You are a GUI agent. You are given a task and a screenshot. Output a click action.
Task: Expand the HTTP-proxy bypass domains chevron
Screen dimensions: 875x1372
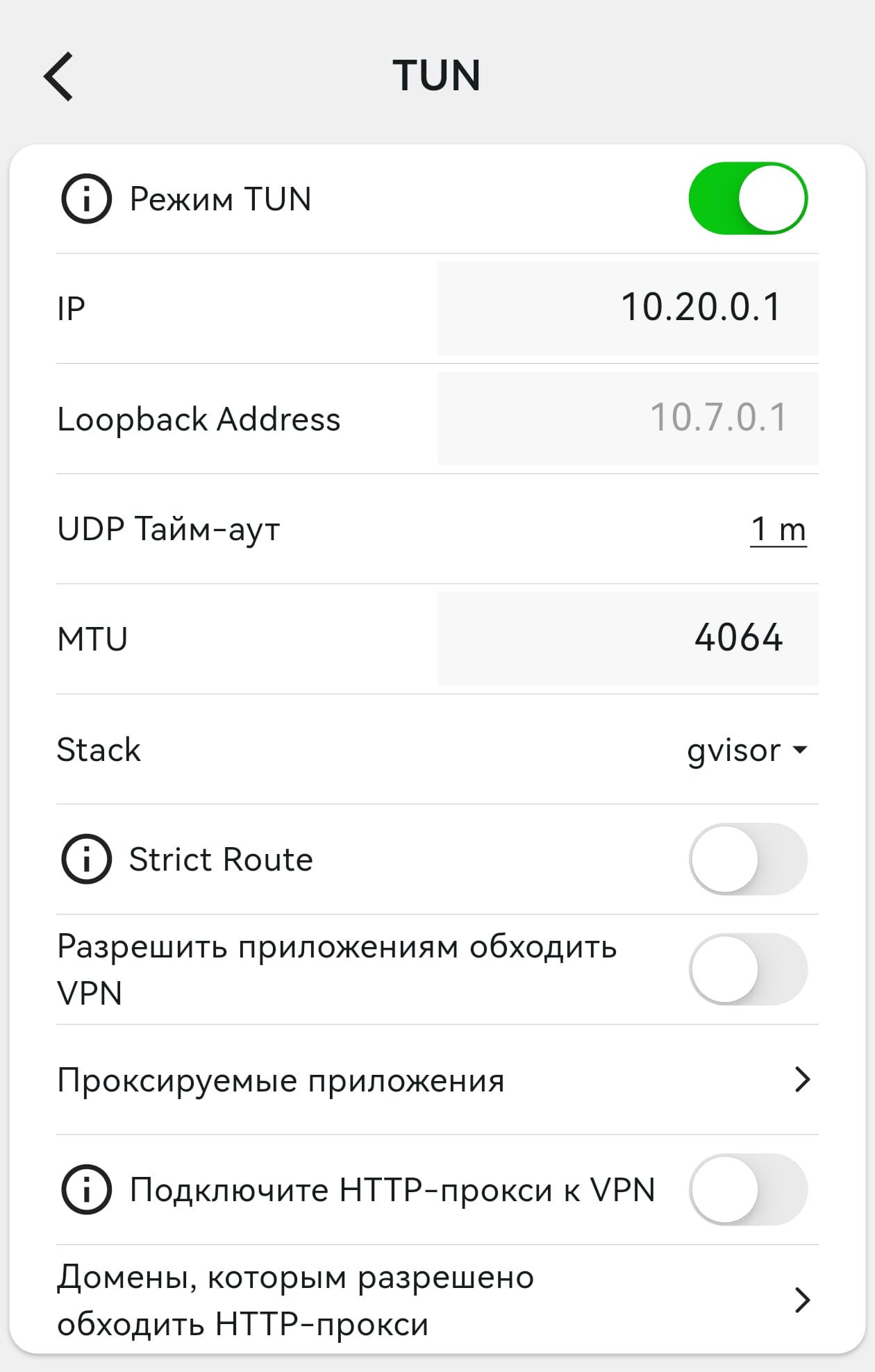pyautogui.click(x=802, y=1300)
